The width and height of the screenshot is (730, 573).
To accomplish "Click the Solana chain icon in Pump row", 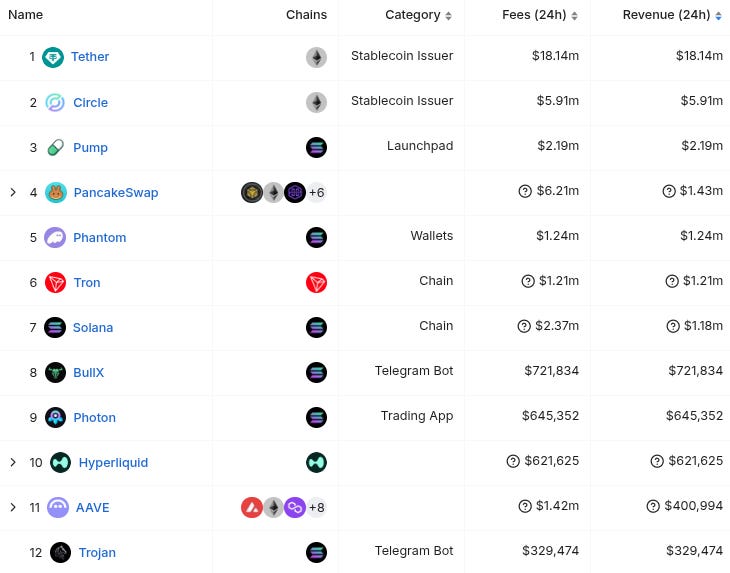I will click(316, 148).
